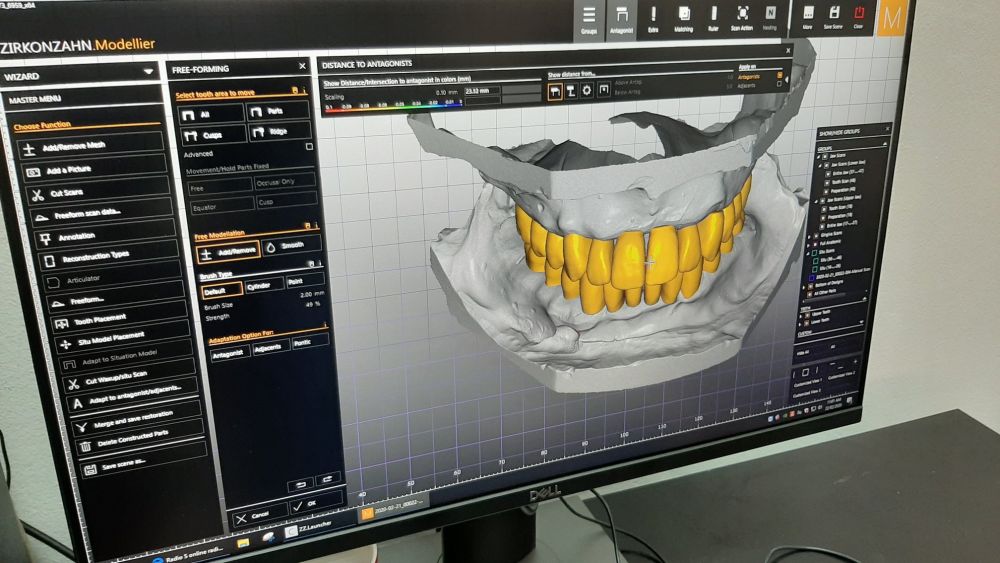Click the Brush Size 2.00 mm value
Image resolution: width=1000 pixels, height=563 pixels.
[x=312, y=295]
